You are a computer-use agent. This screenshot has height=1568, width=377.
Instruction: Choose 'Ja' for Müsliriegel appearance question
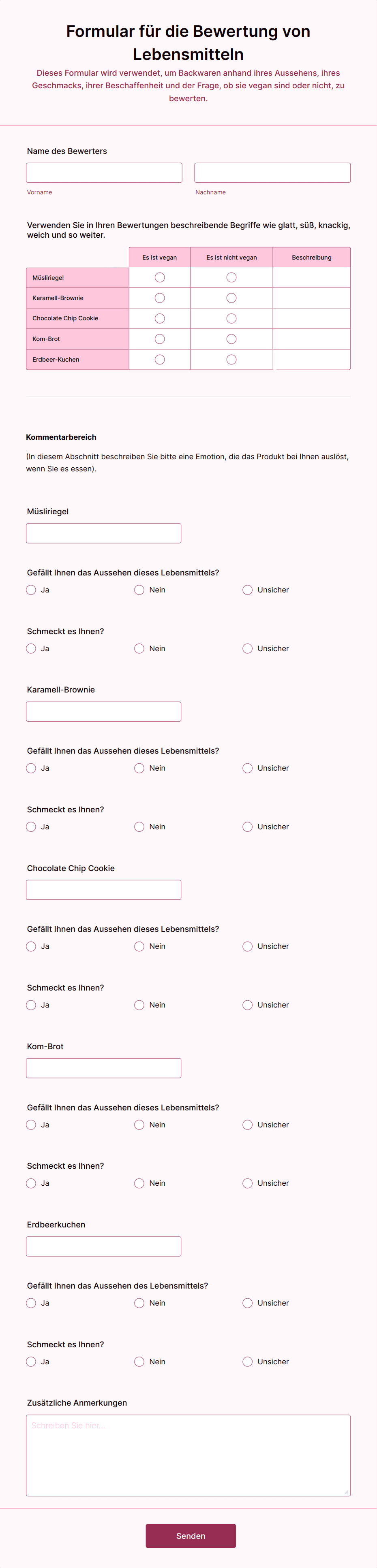tap(31, 590)
